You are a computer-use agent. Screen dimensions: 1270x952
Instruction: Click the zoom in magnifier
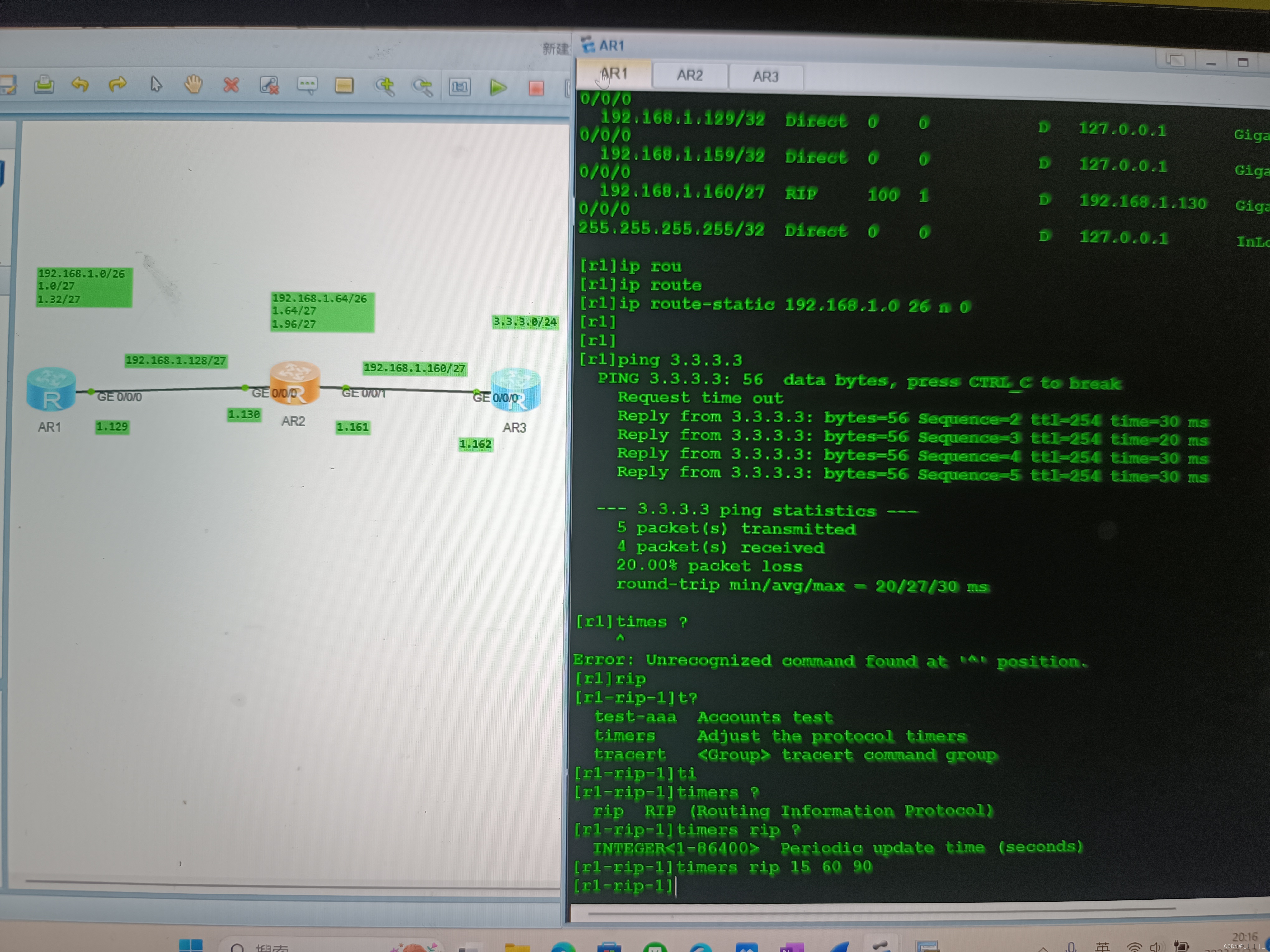pyautogui.click(x=384, y=87)
